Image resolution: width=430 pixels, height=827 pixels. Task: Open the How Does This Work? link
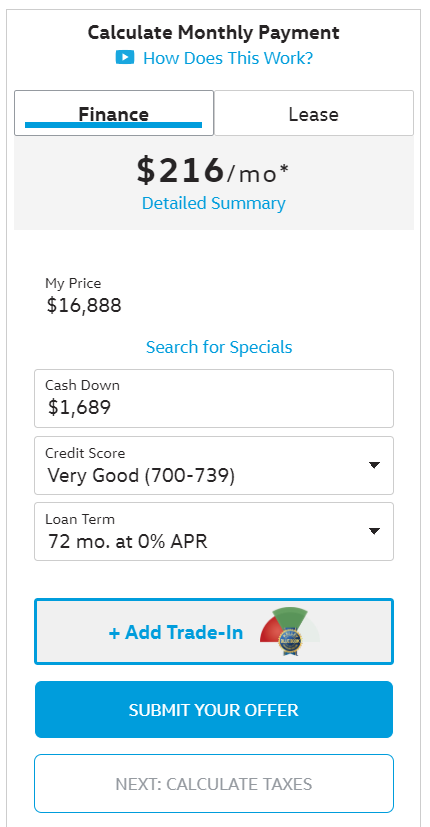[x=228, y=57]
